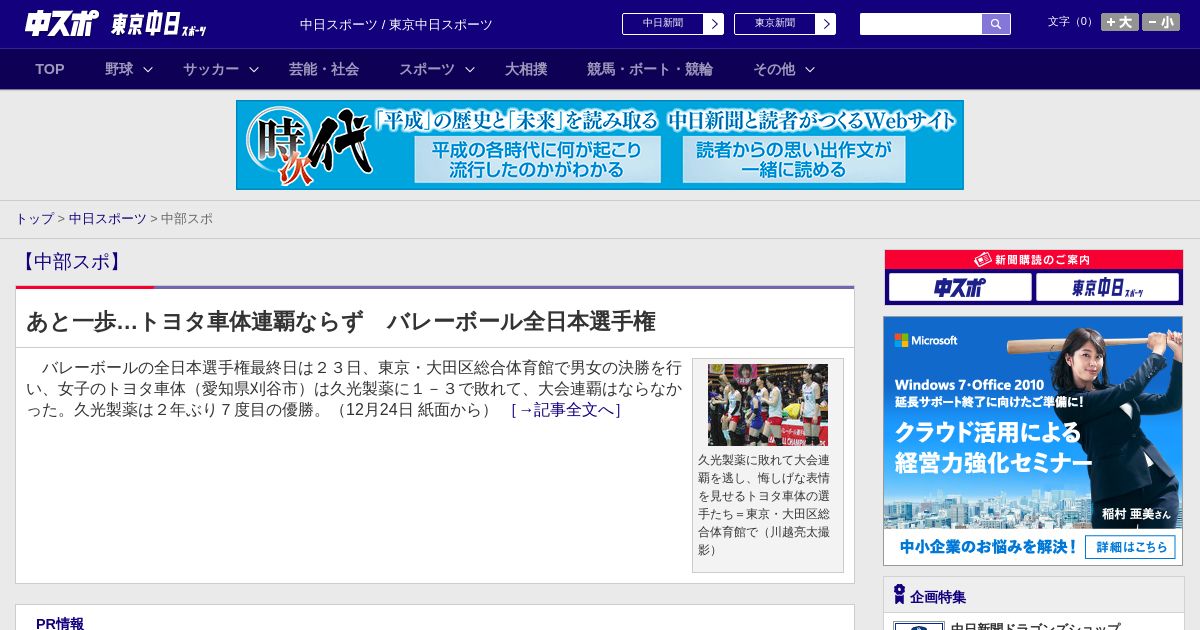Click the 新聞購読のご案内 header icon

click(x=983, y=260)
